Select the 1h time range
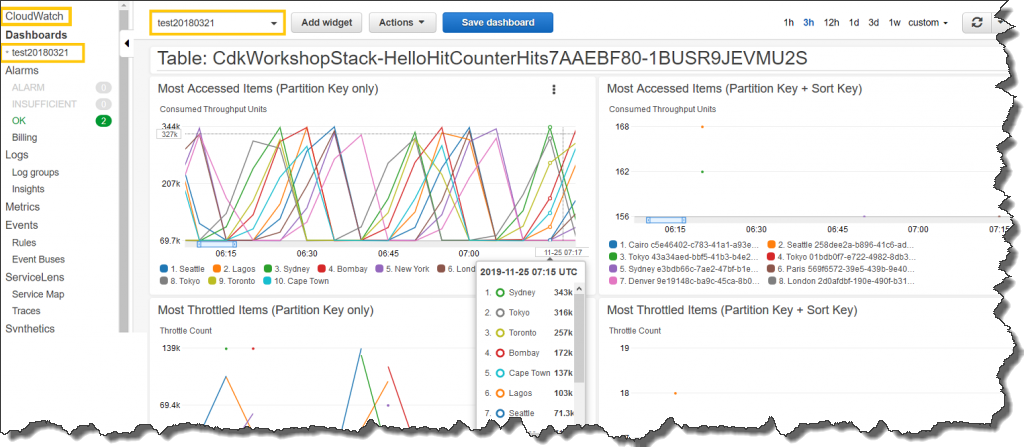This screenshot has width=1024, height=447. pyautogui.click(x=789, y=22)
